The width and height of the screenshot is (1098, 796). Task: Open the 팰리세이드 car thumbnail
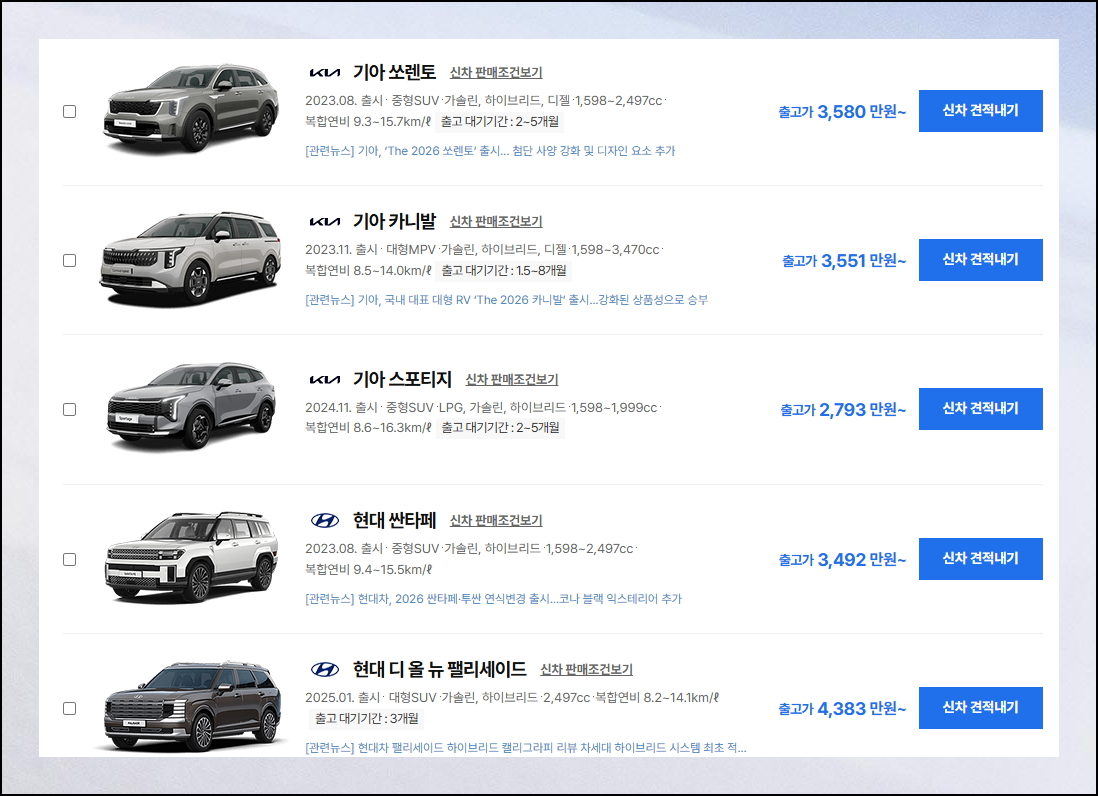193,706
